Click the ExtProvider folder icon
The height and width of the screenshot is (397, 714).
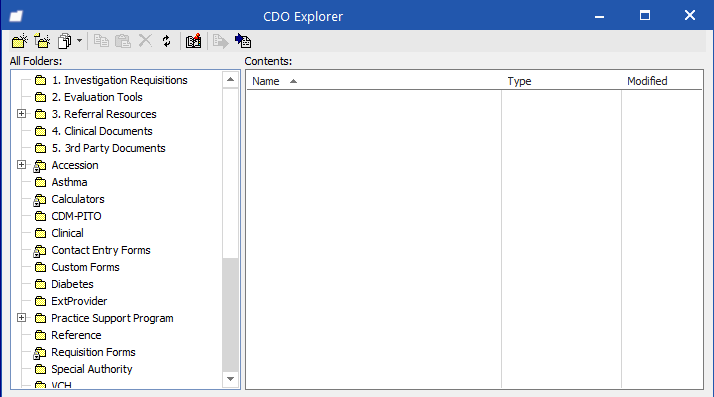[41, 301]
